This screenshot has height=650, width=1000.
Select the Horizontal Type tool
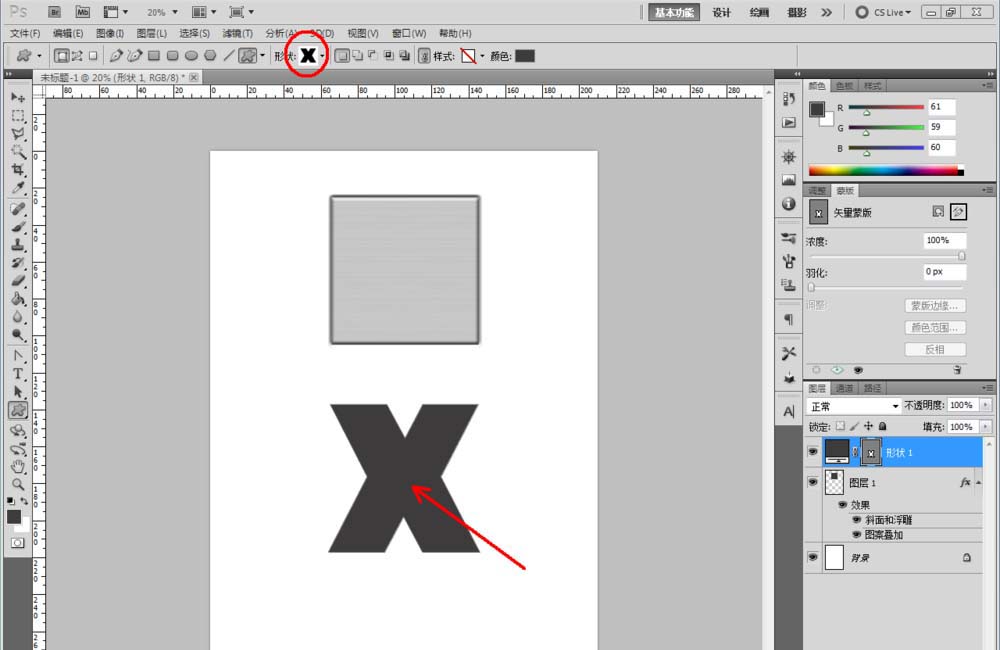18,374
